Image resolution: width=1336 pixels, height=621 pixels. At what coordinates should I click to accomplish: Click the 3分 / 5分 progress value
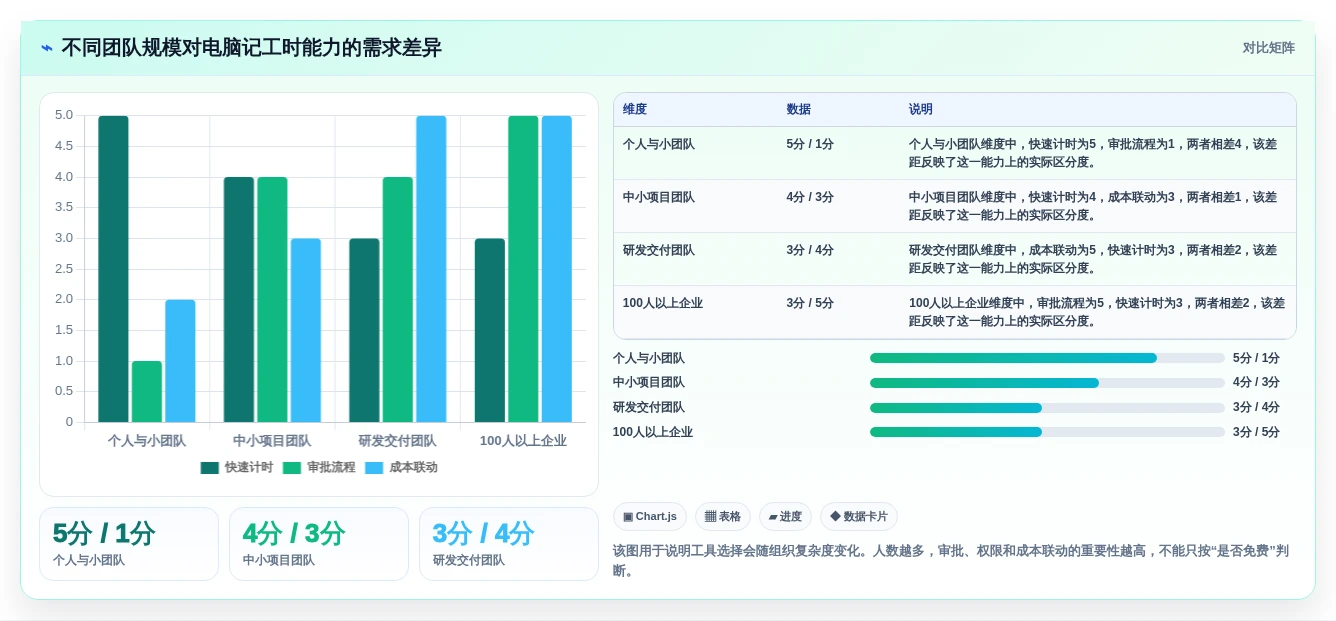click(1256, 432)
